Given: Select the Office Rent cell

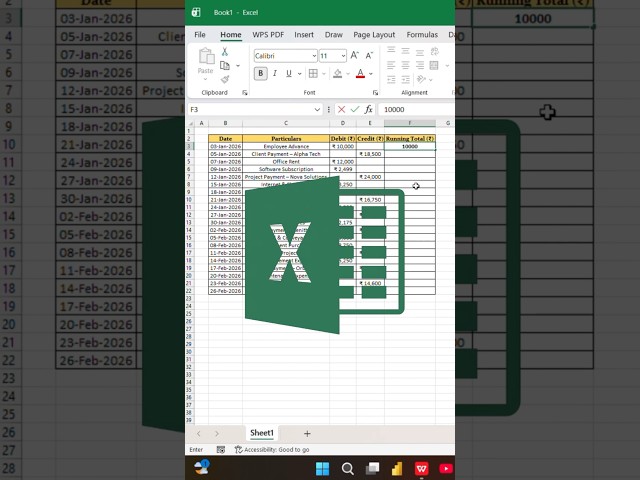Looking at the screenshot, I should coord(286,162).
